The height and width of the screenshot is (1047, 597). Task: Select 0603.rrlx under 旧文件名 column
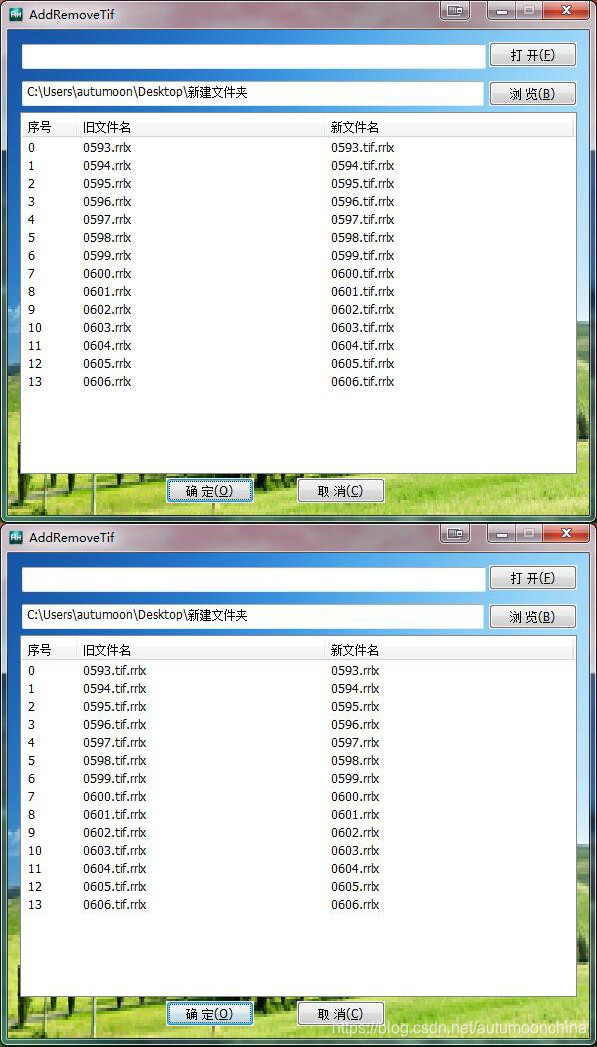click(x=108, y=328)
